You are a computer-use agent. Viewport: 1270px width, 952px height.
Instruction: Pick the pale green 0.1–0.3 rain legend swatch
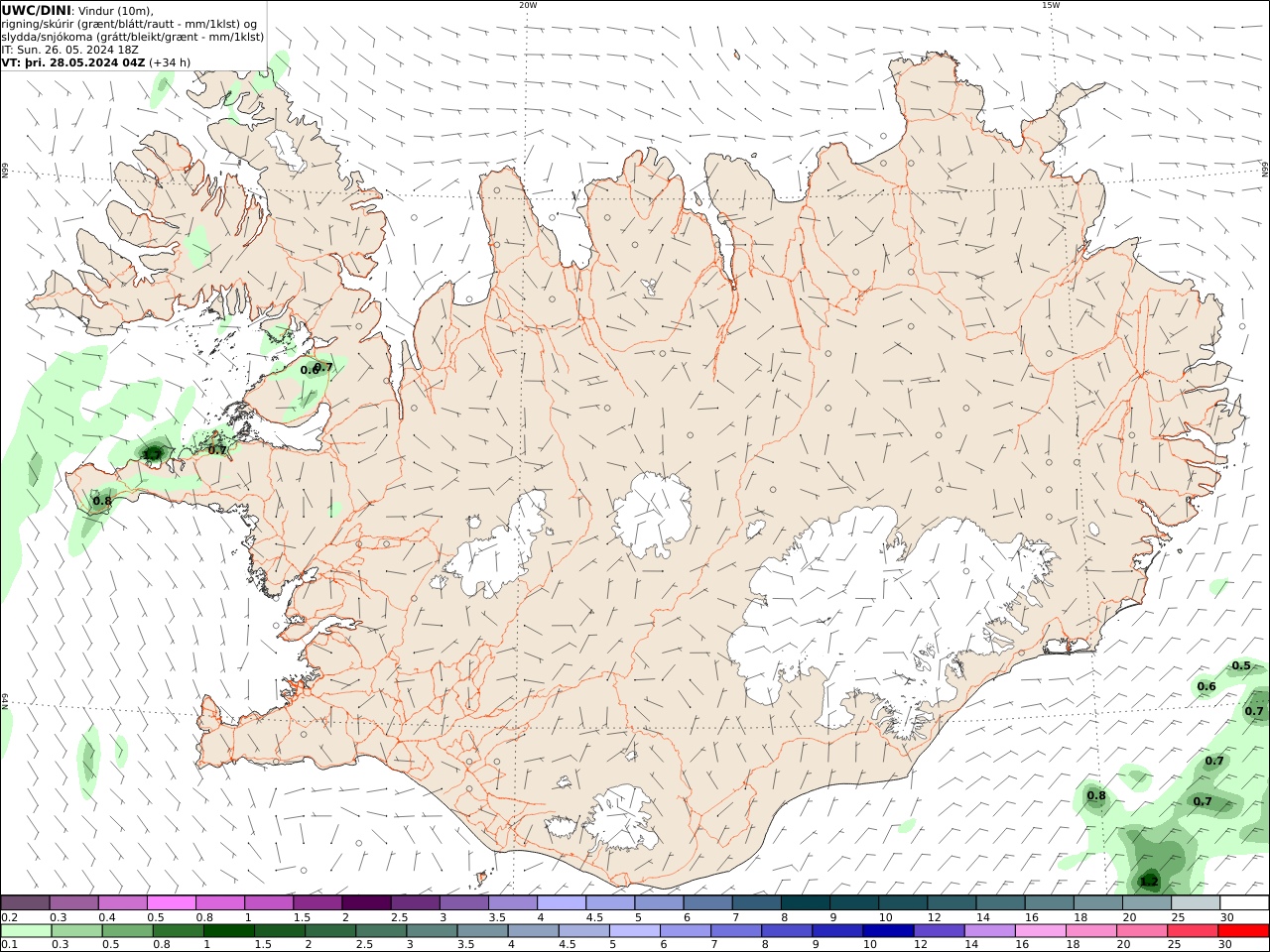point(26,931)
